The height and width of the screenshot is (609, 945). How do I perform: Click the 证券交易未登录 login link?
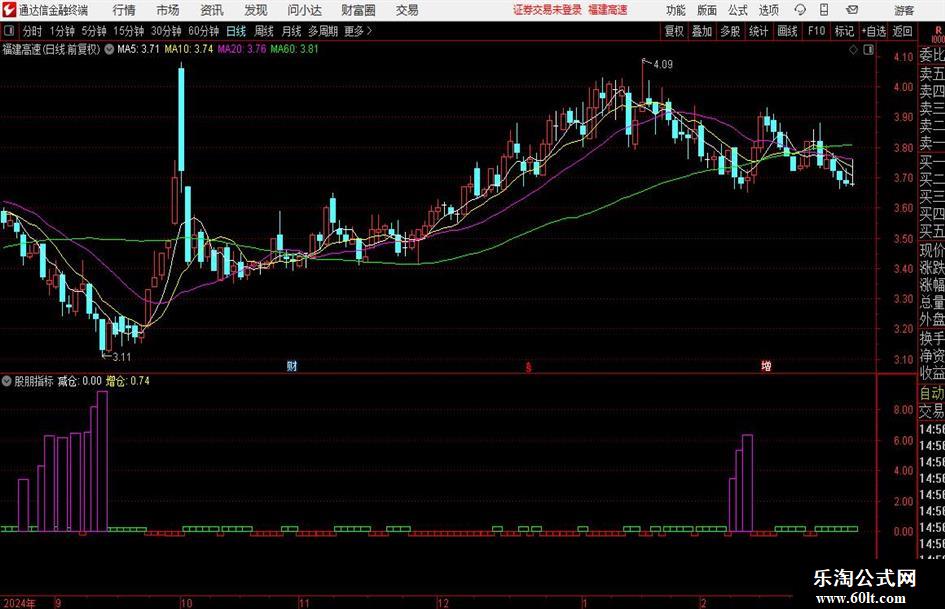547,10
